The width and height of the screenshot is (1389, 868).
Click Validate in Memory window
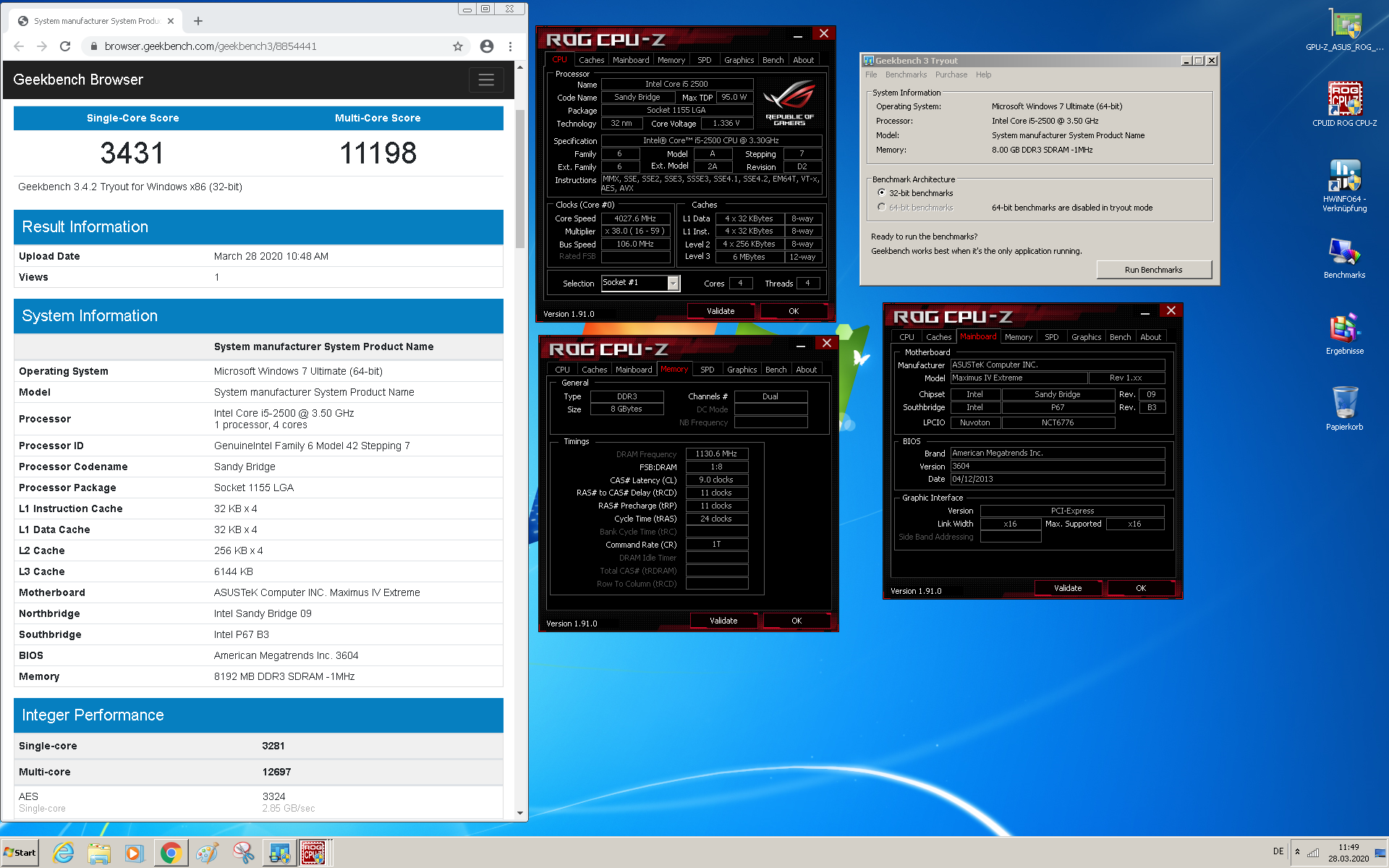pyautogui.click(x=723, y=621)
